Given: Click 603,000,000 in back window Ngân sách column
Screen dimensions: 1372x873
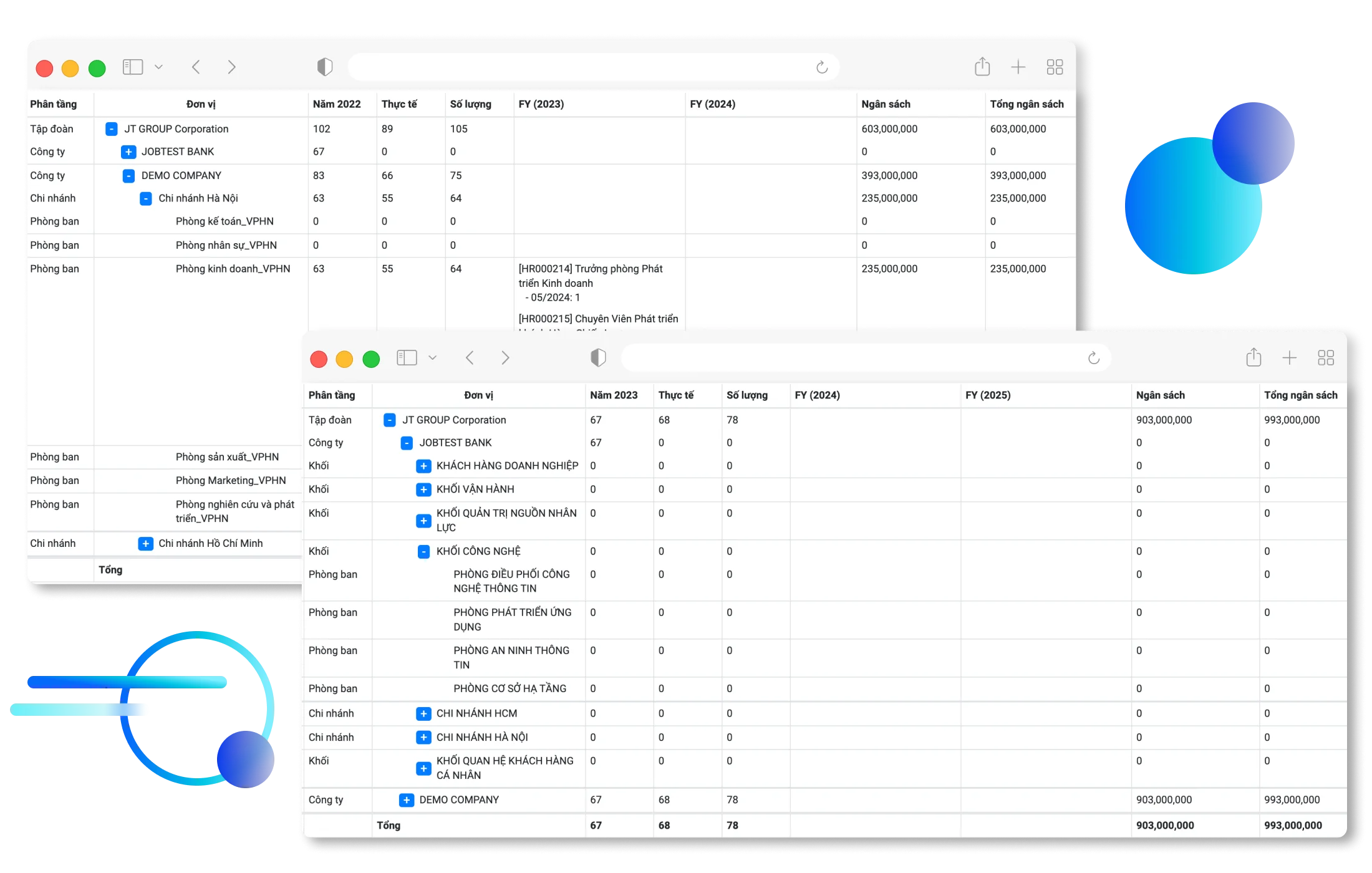Looking at the screenshot, I should pos(889,129).
